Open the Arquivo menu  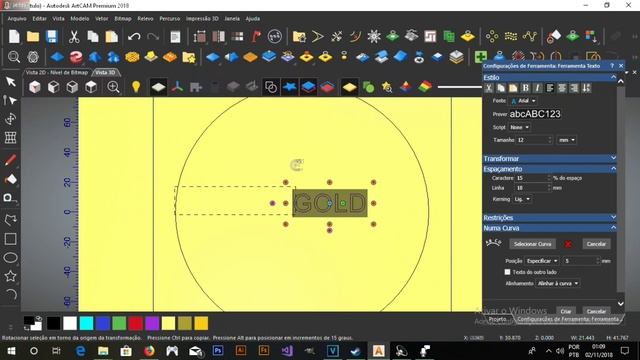point(17,19)
